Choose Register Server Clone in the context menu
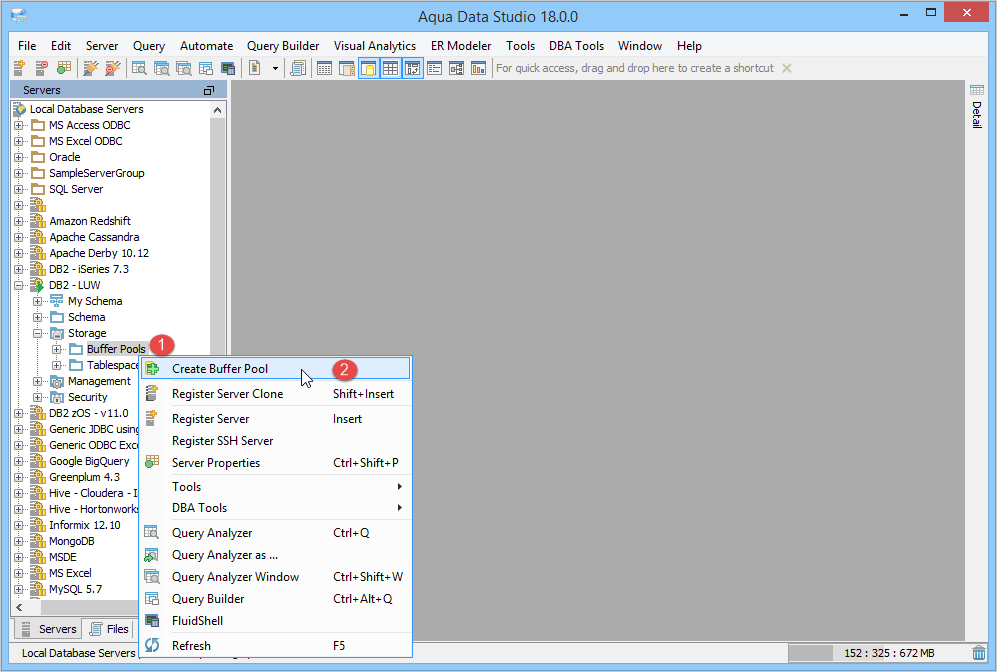This screenshot has width=997, height=672. click(x=276, y=394)
